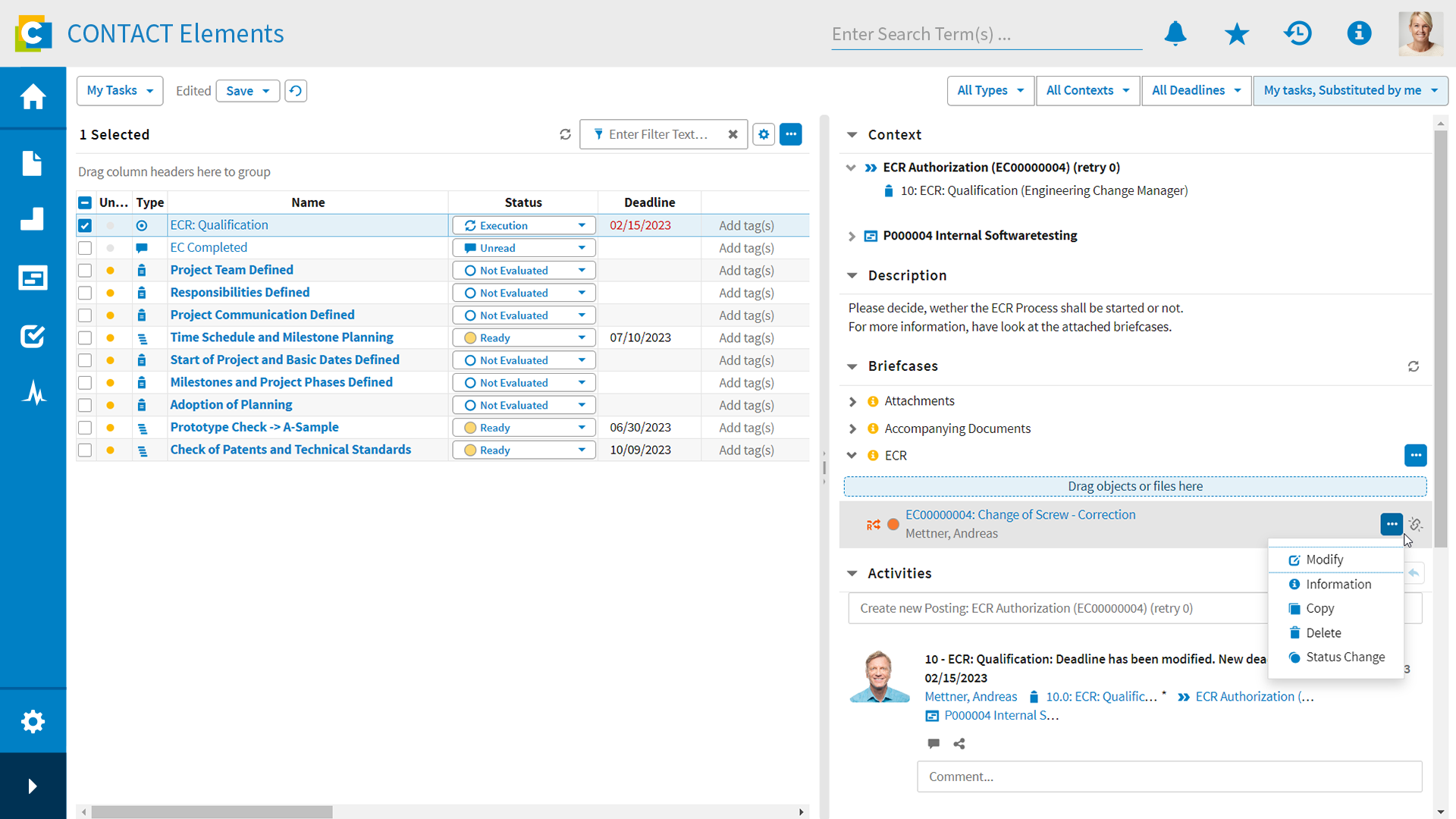Collapse the Context section
Screen dimensions: 1456x819
click(x=852, y=135)
